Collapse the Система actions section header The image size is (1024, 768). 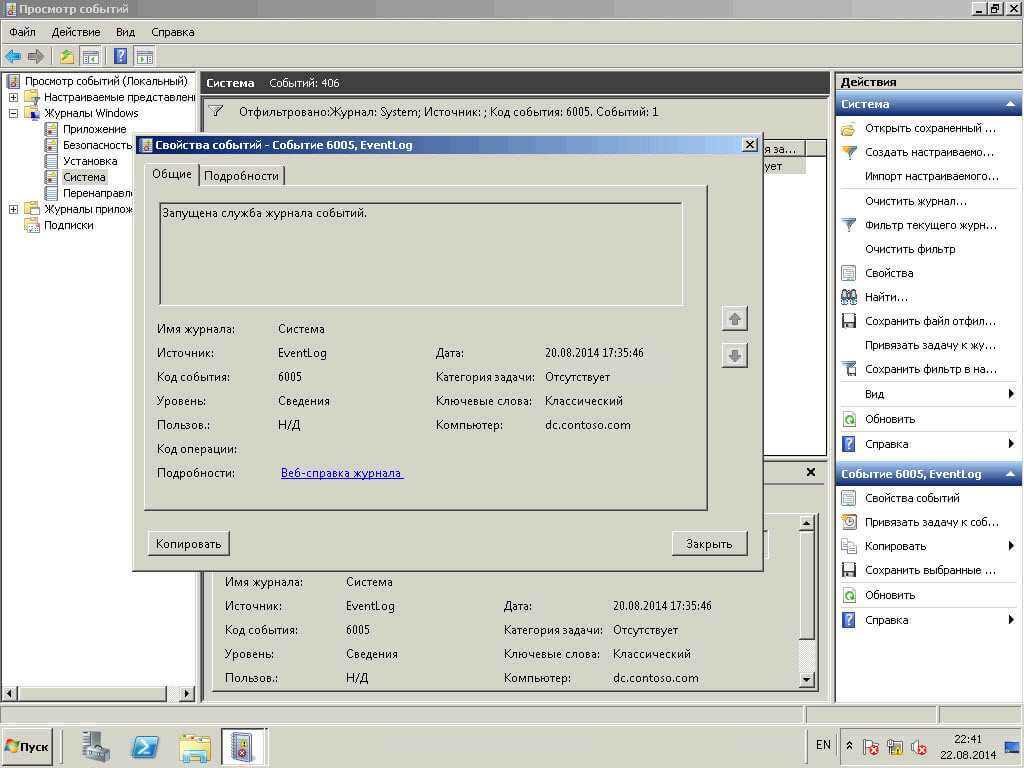point(1011,104)
